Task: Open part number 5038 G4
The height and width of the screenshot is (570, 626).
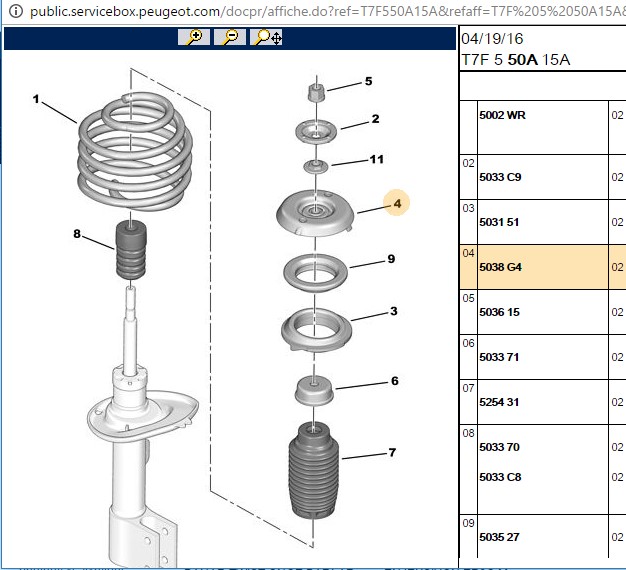Action: click(x=500, y=267)
